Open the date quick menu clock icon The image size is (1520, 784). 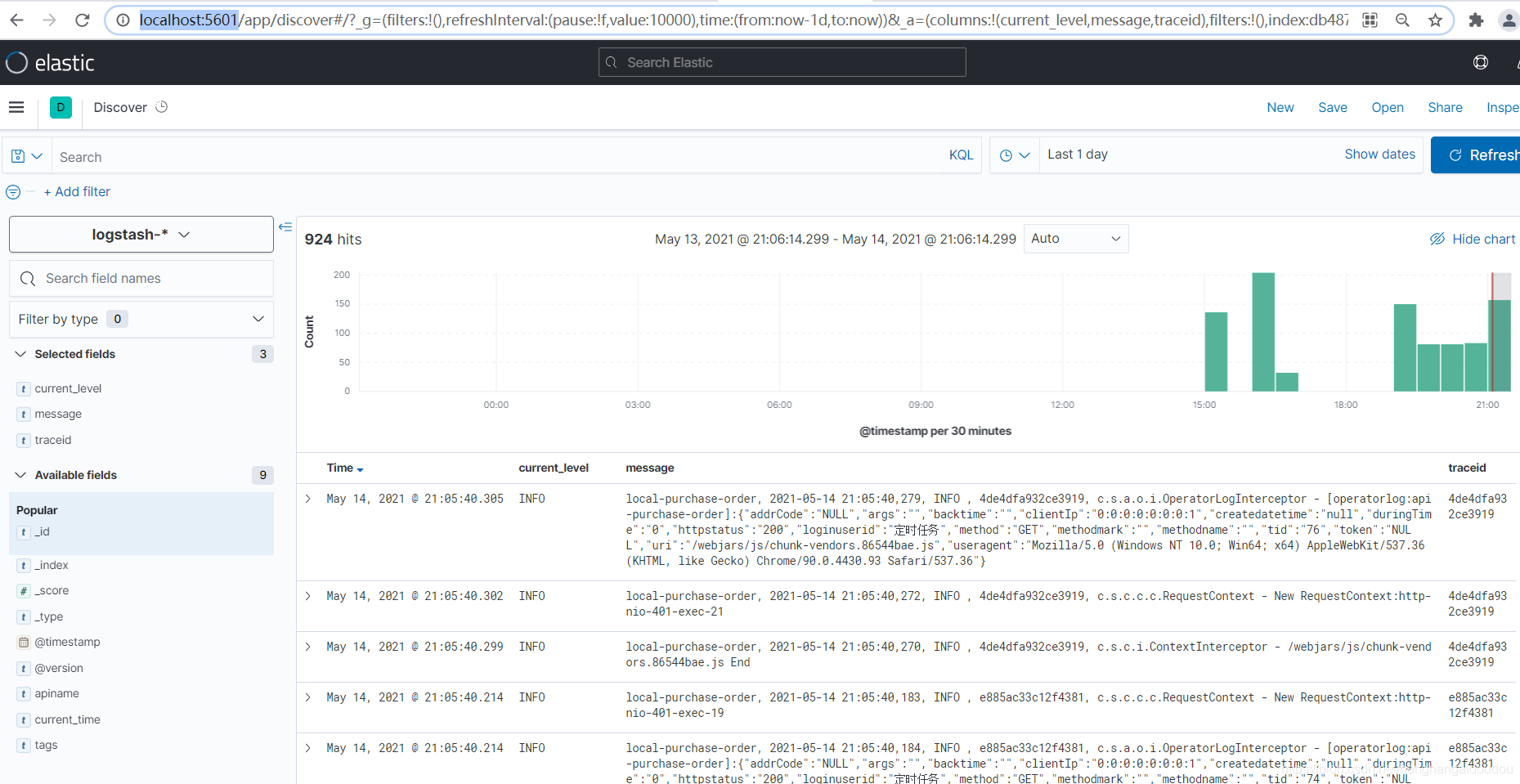click(1014, 155)
